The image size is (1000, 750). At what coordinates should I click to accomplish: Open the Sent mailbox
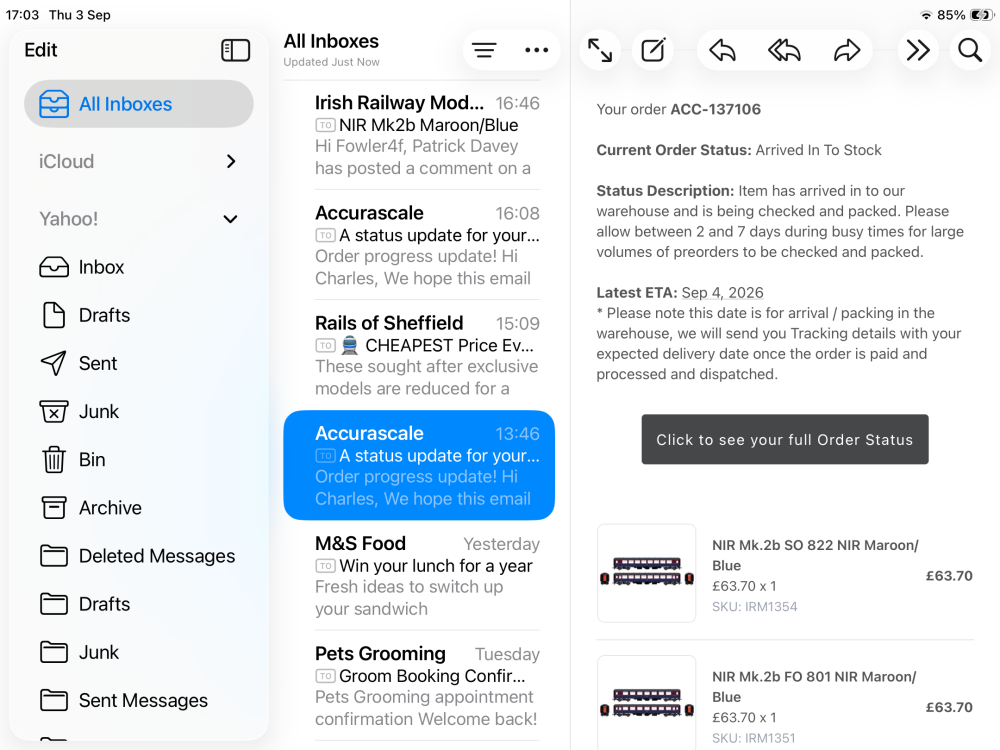pyautogui.click(x=138, y=363)
